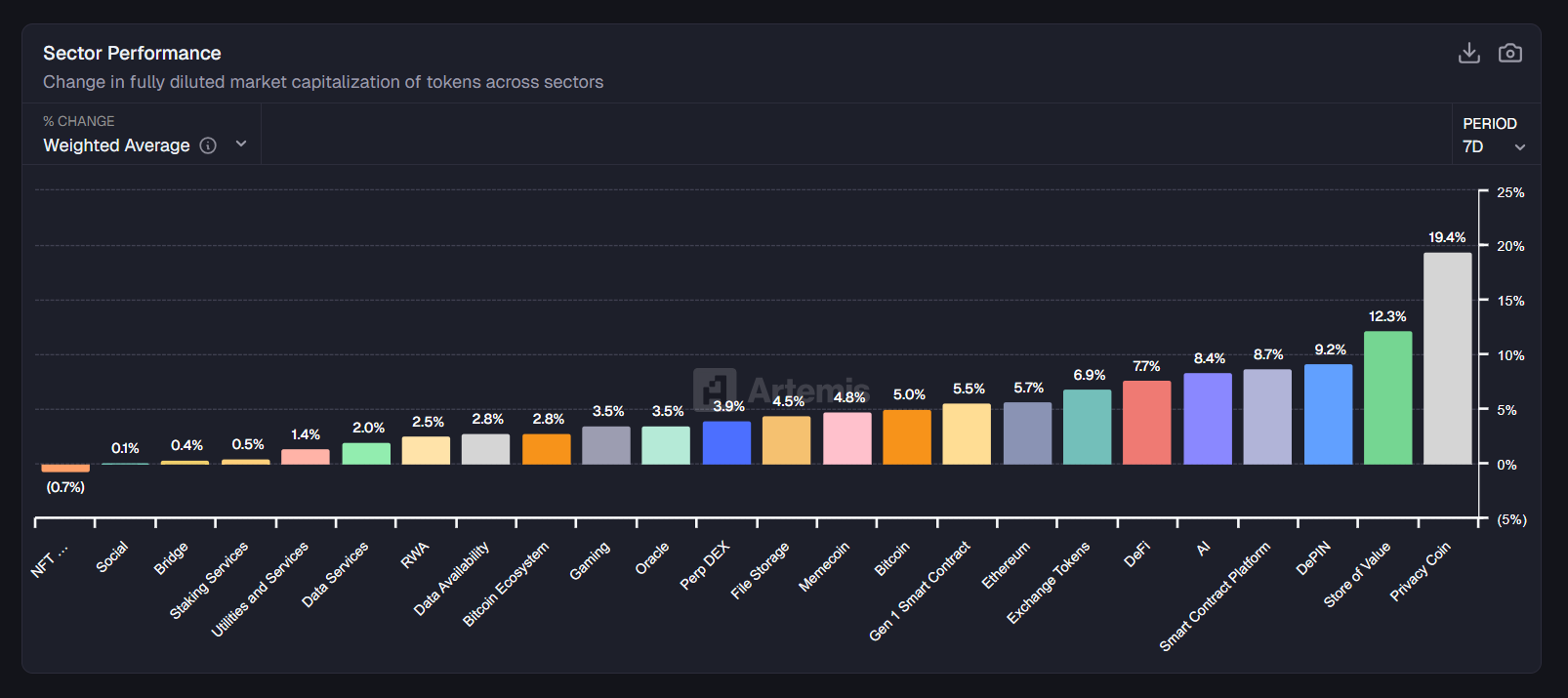The width and height of the screenshot is (1568, 698).
Task: Click the Privacy Coin 19.4% bar
Action: (x=1447, y=358)
